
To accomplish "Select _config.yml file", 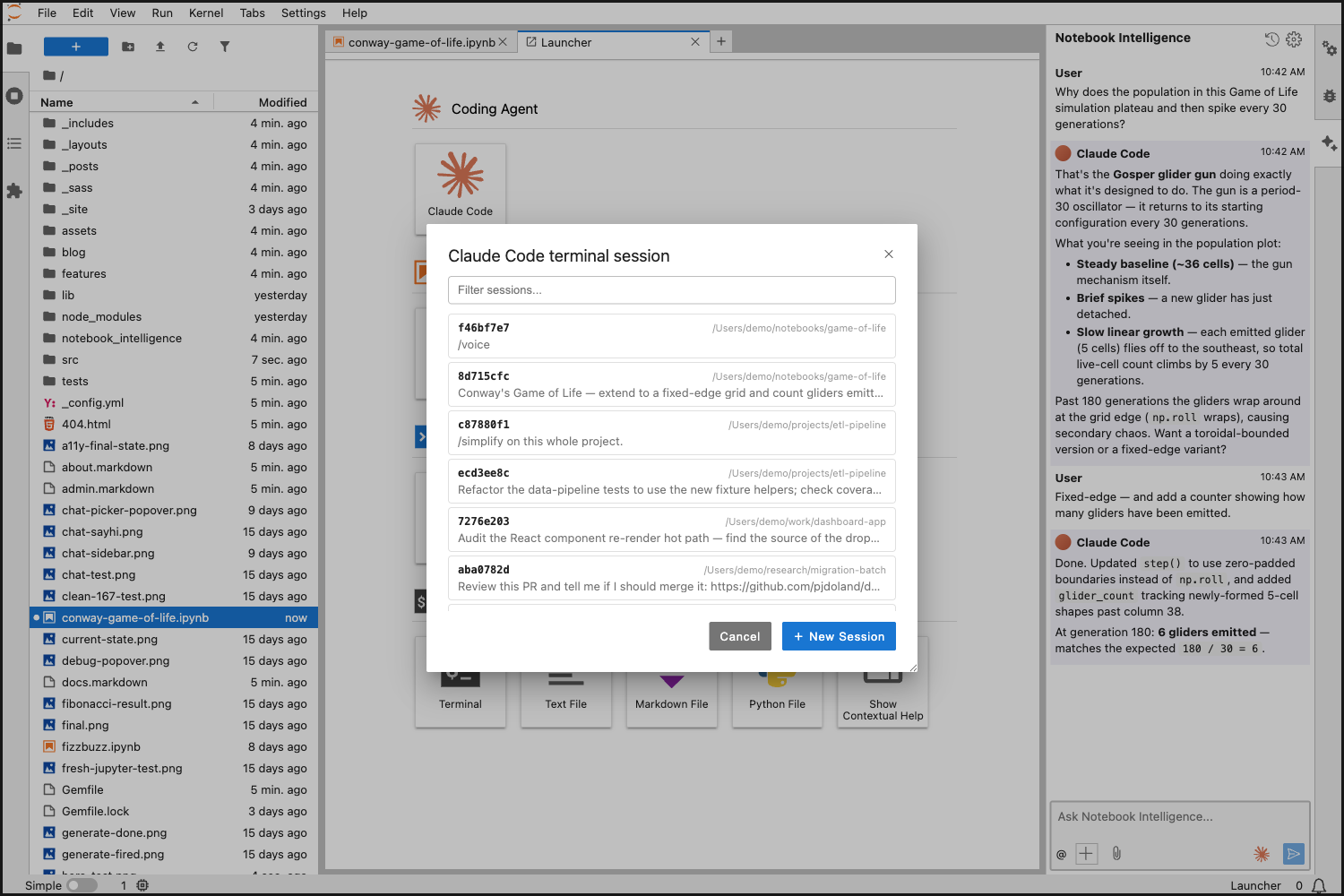I will click(174, 403).
